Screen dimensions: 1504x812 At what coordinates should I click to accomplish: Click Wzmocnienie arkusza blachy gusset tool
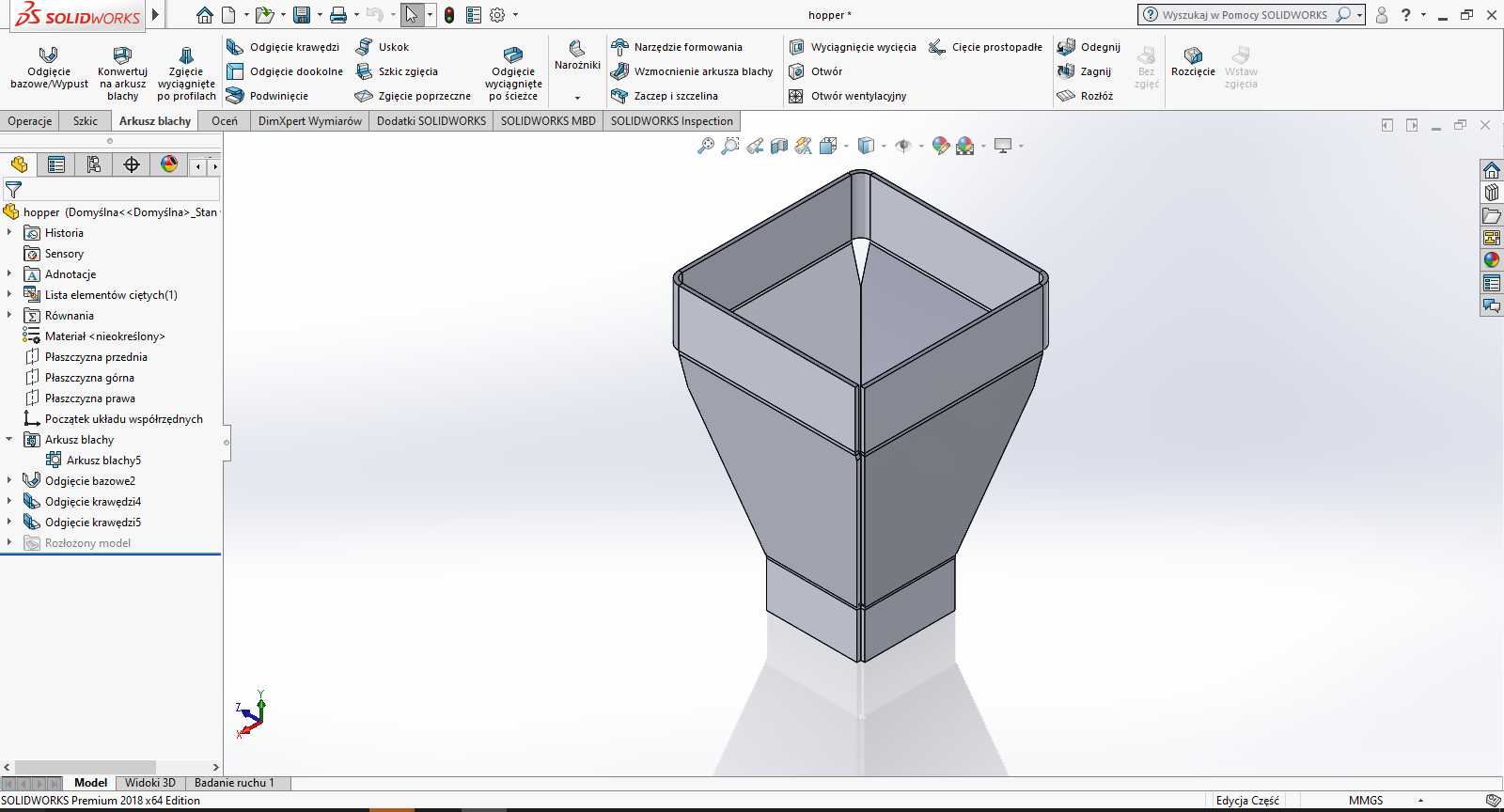(692, 71)
